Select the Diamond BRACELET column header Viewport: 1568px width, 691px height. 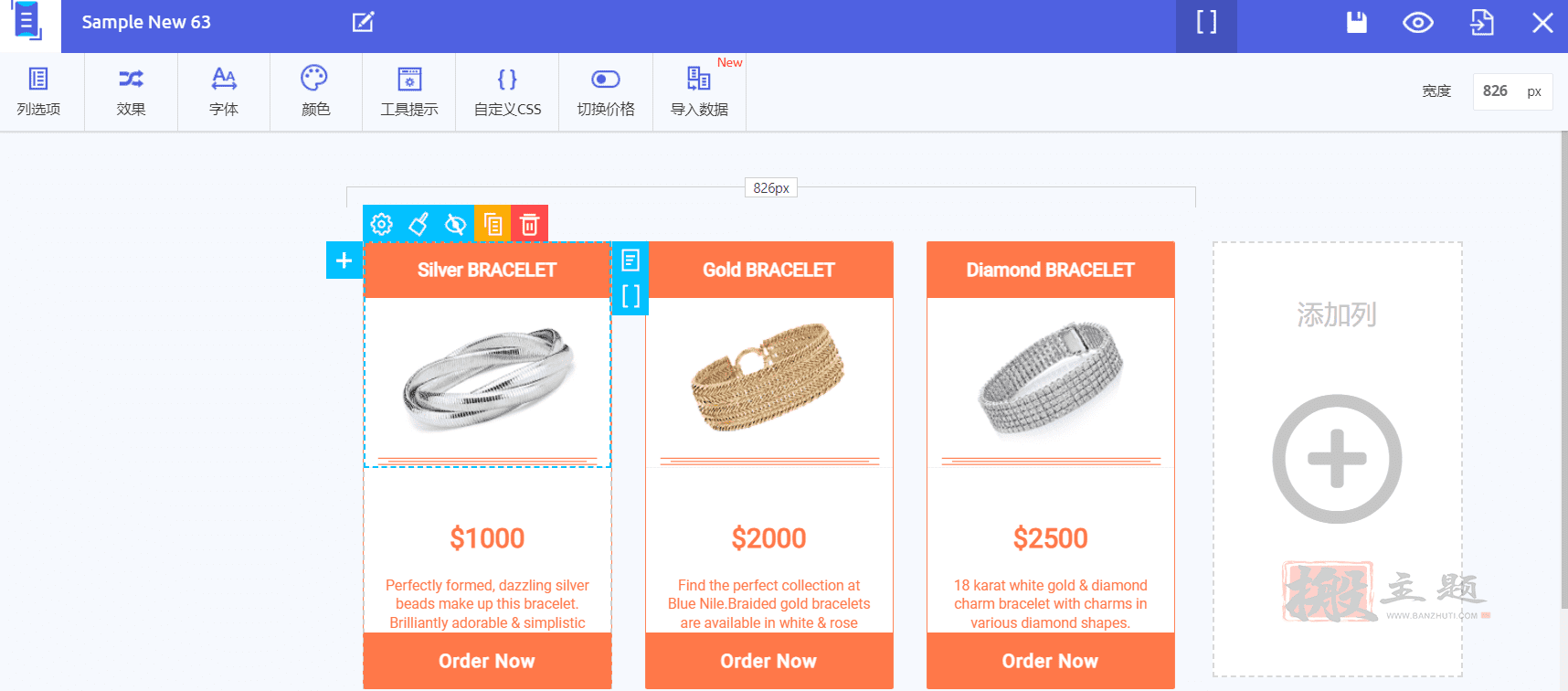click(1051, 270)
